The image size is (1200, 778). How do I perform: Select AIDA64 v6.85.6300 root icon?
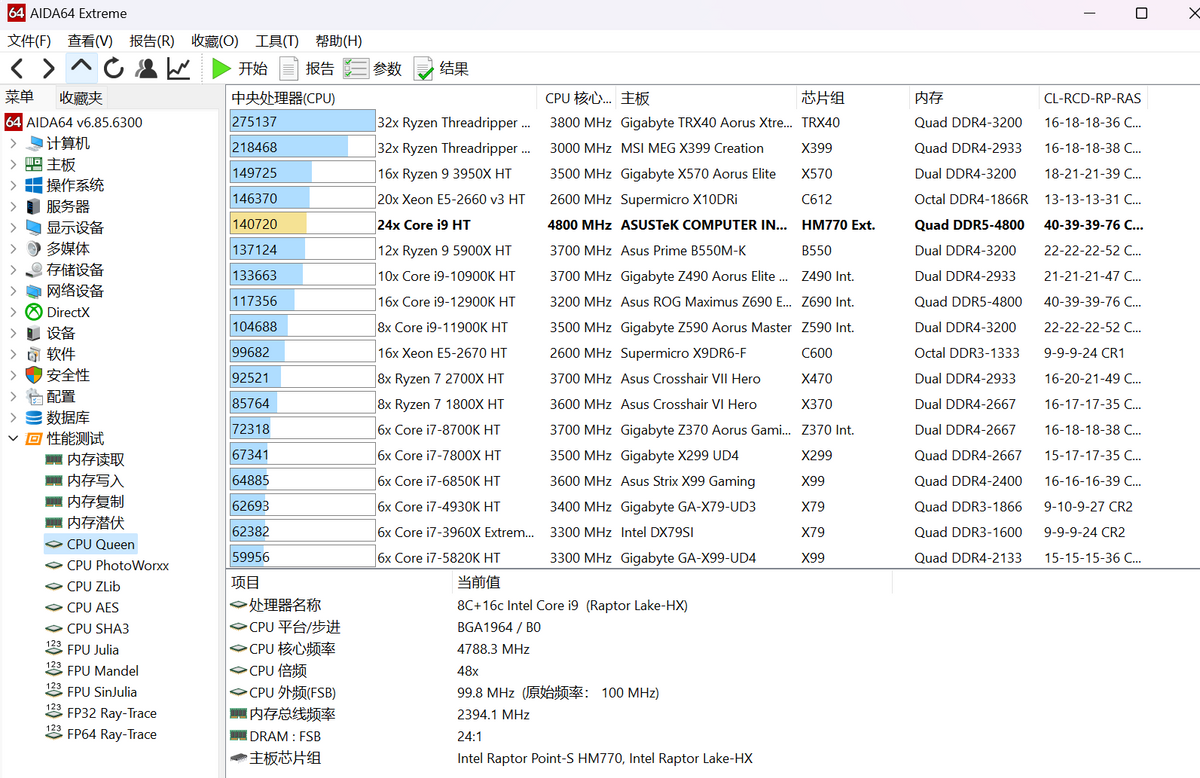[x=13, y=122]
